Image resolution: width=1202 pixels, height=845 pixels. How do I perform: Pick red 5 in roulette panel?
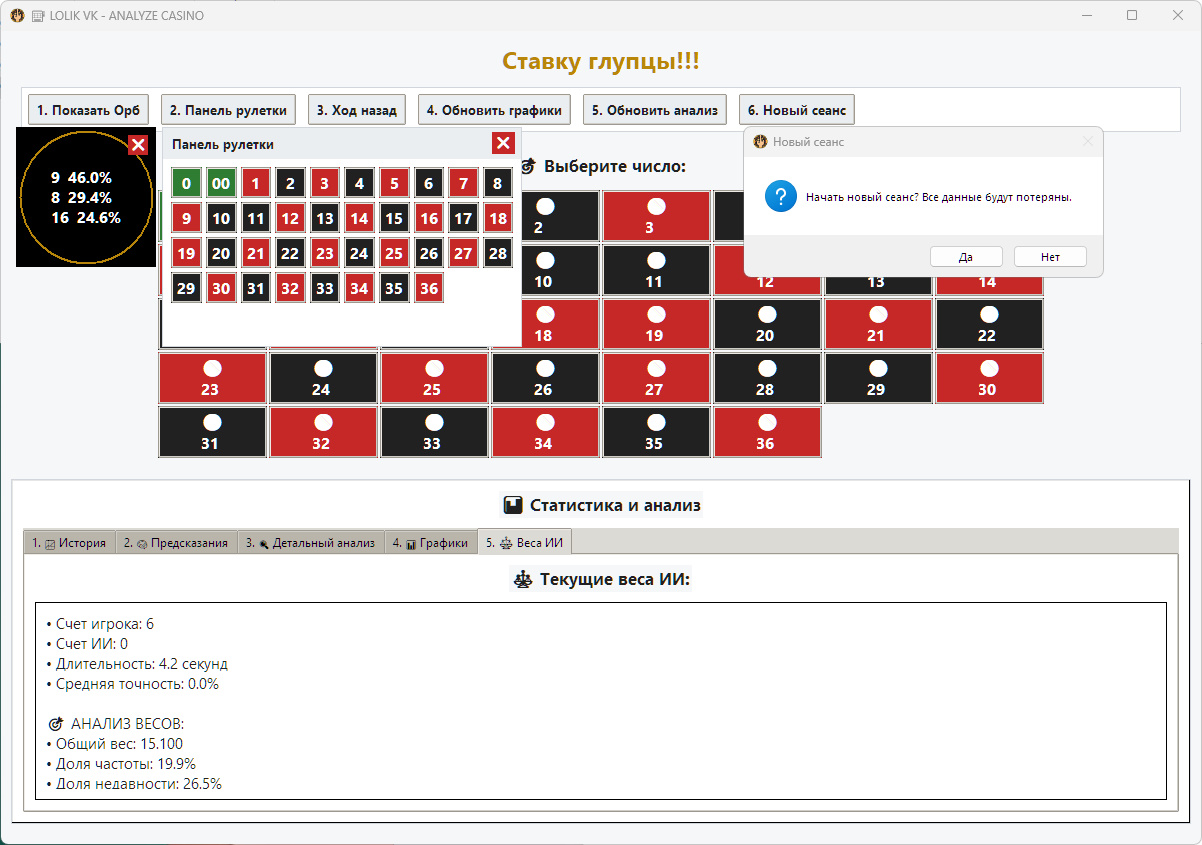tap(394, 184)
